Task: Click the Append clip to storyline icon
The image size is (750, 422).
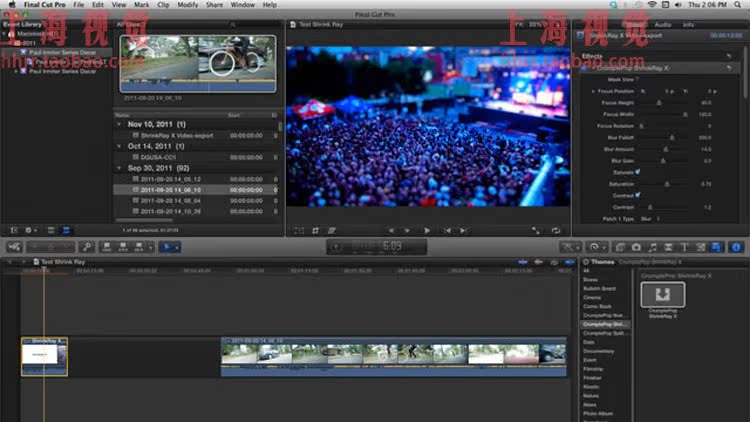Action: (x=139, y=247)
